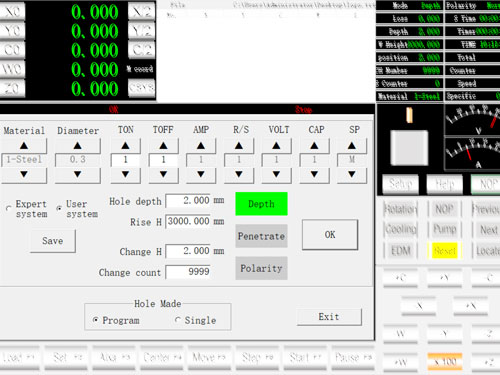The width and height of the screenshot is (500, 375).
Task: Increase the Diameter with up arrow
Action: coord(77,145)
